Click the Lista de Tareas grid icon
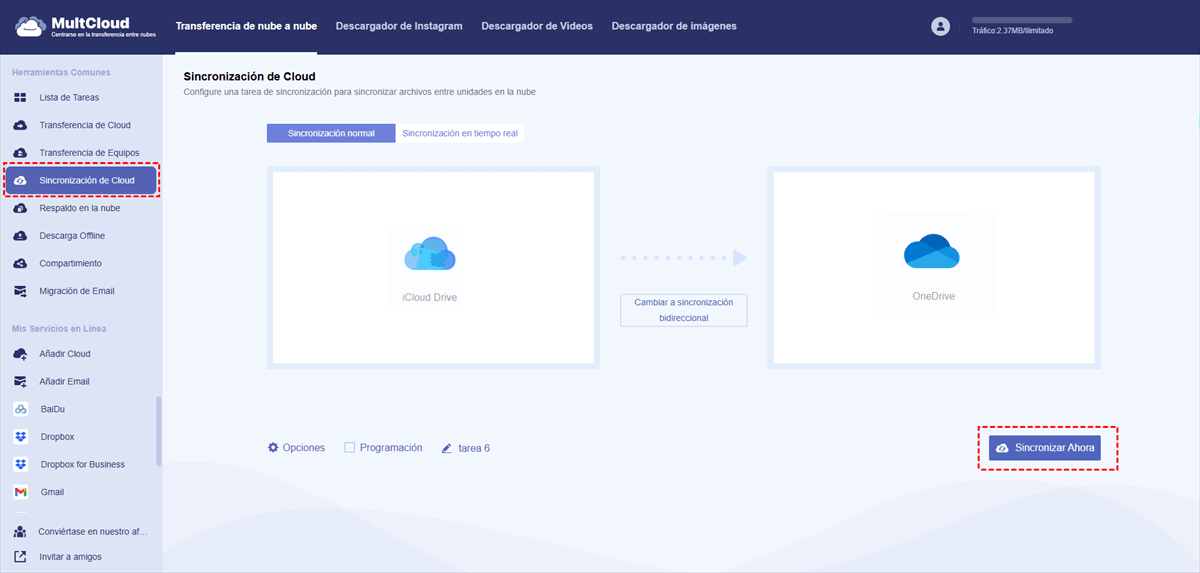 (x=20, y=98)
